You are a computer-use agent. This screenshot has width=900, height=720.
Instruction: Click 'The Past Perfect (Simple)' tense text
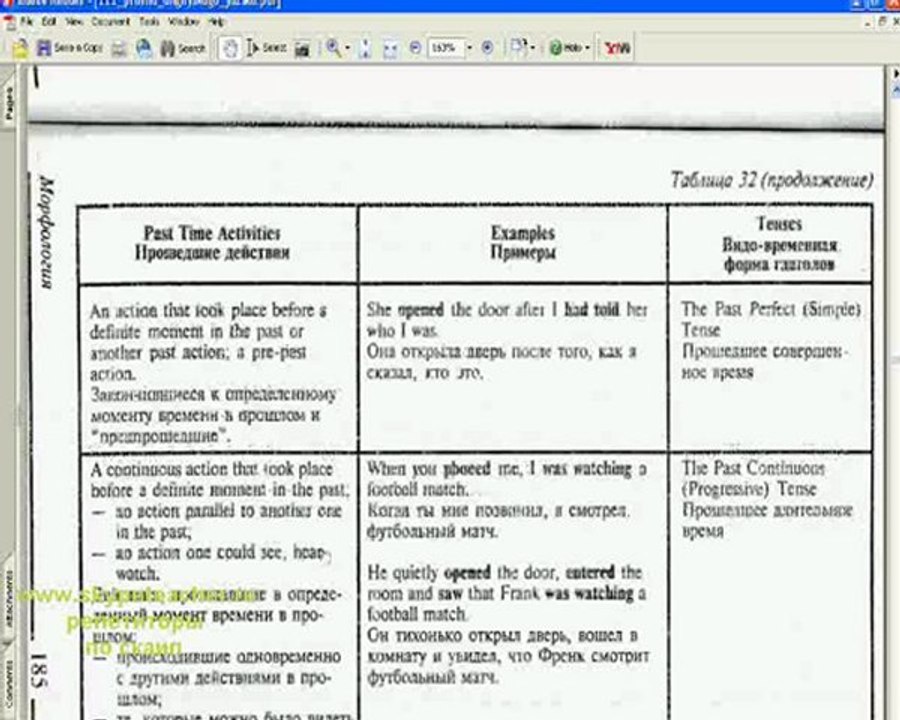point(771,309)
